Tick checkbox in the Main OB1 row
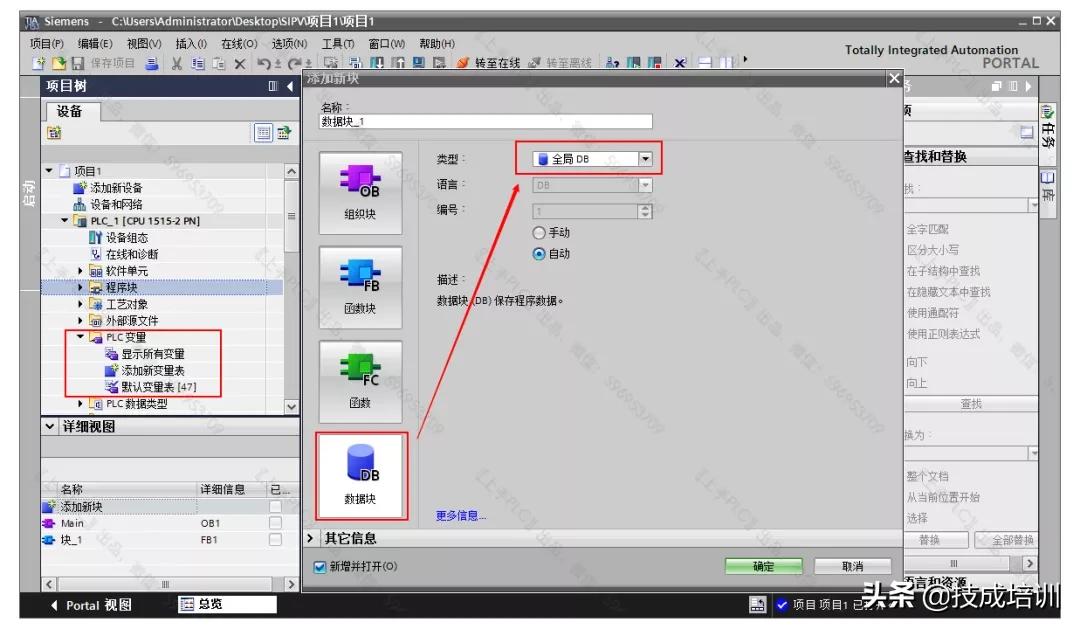1080x629 pixels. [276, 523]
